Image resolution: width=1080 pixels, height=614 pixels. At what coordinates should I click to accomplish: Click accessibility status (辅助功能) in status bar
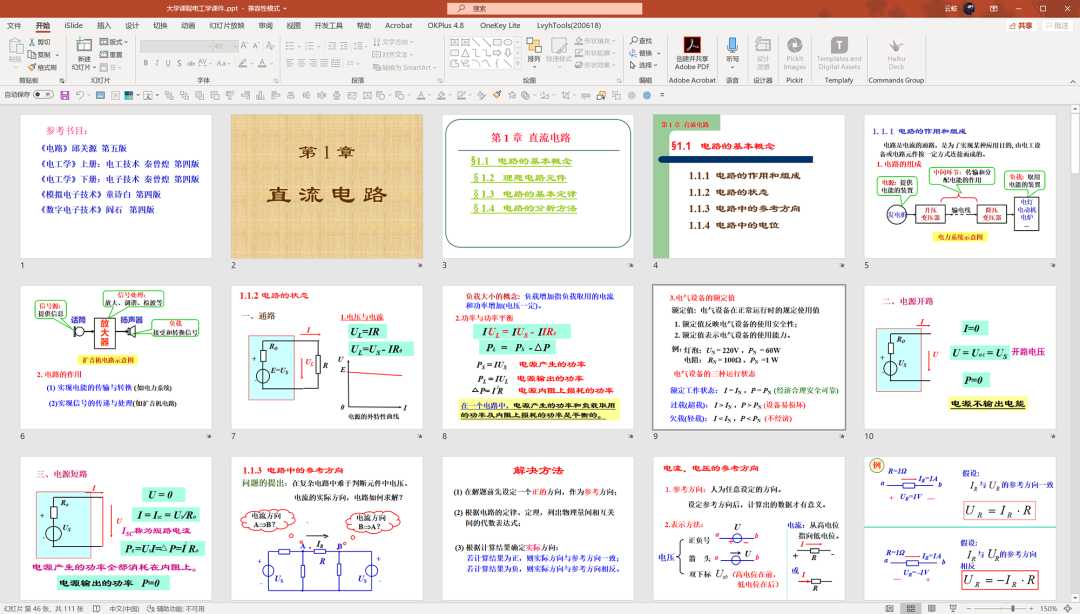coord(175,609)
